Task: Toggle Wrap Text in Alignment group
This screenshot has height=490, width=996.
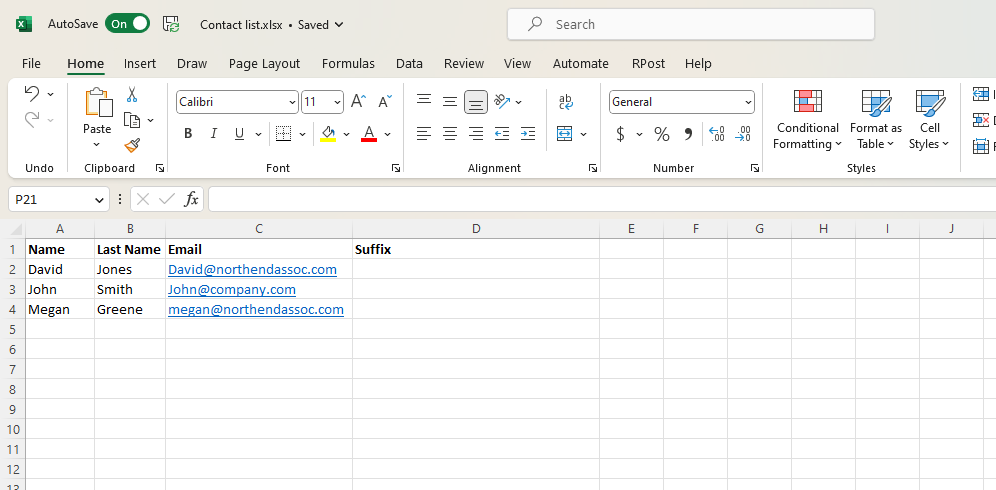Action: 566,102
